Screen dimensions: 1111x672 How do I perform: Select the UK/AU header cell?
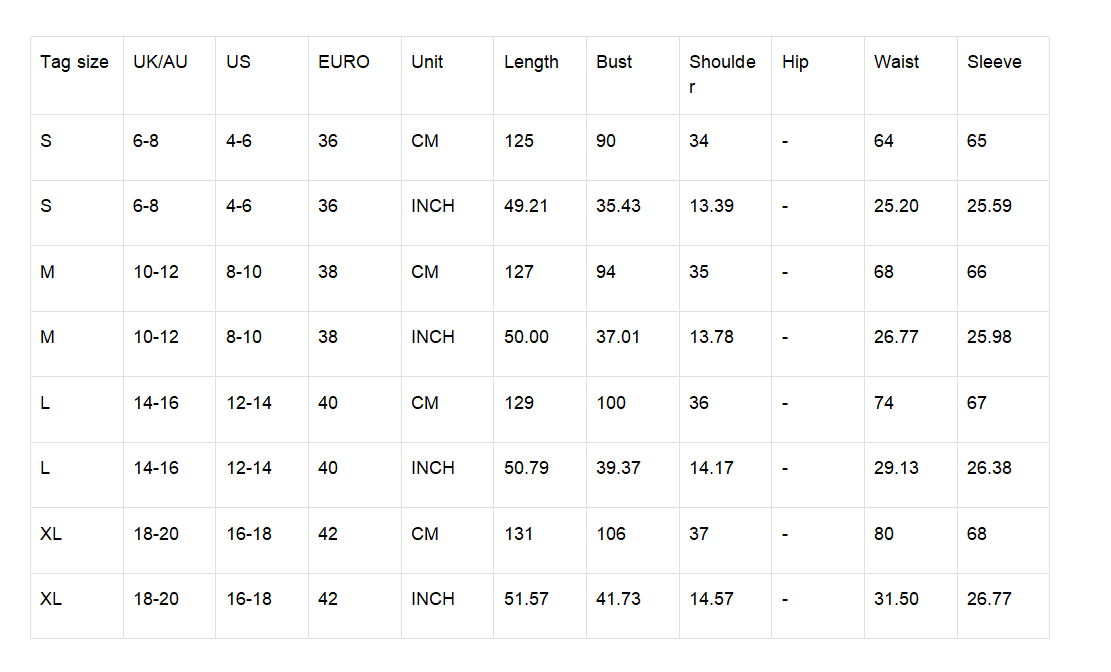pyautogui.click(x=160, y=62)
